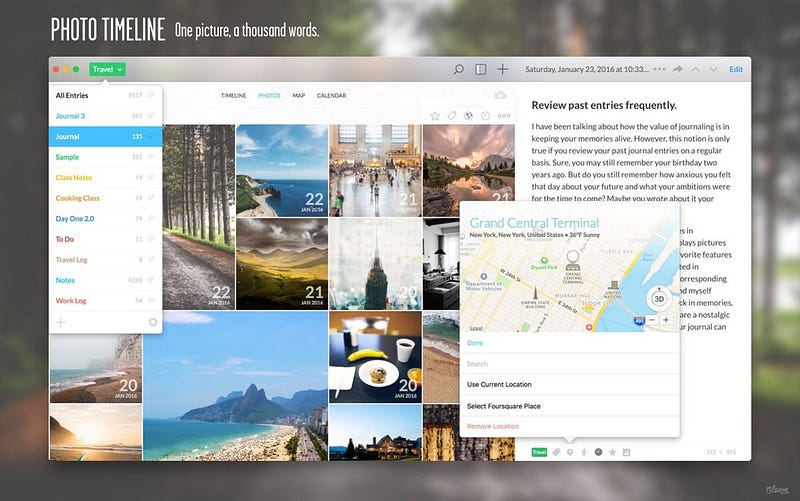This screenshot has height=501, width=800.
Task: Open journal settings gear in sidebar
Action: 153,322
